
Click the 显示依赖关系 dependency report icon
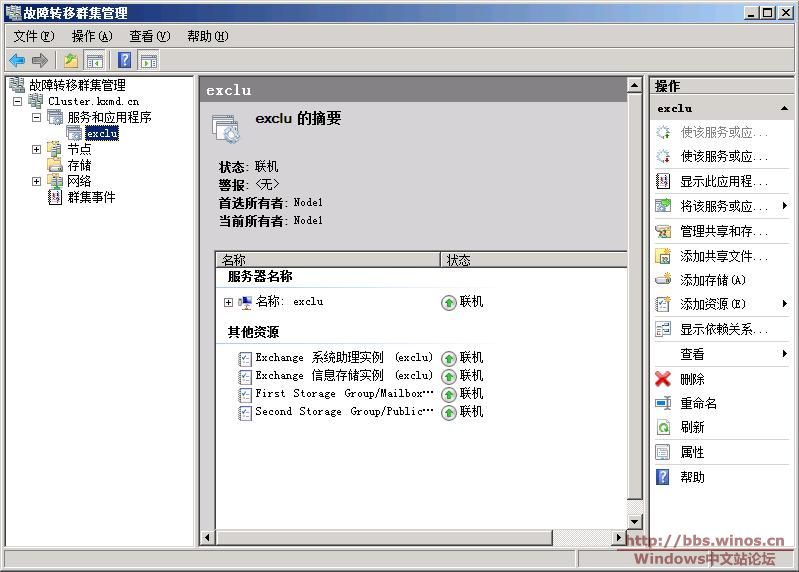pos(662,329)
